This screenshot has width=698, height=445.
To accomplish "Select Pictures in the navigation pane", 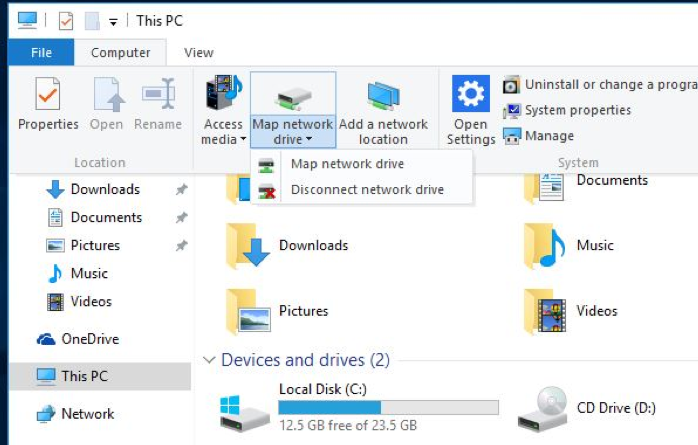I will coord(95,245).
